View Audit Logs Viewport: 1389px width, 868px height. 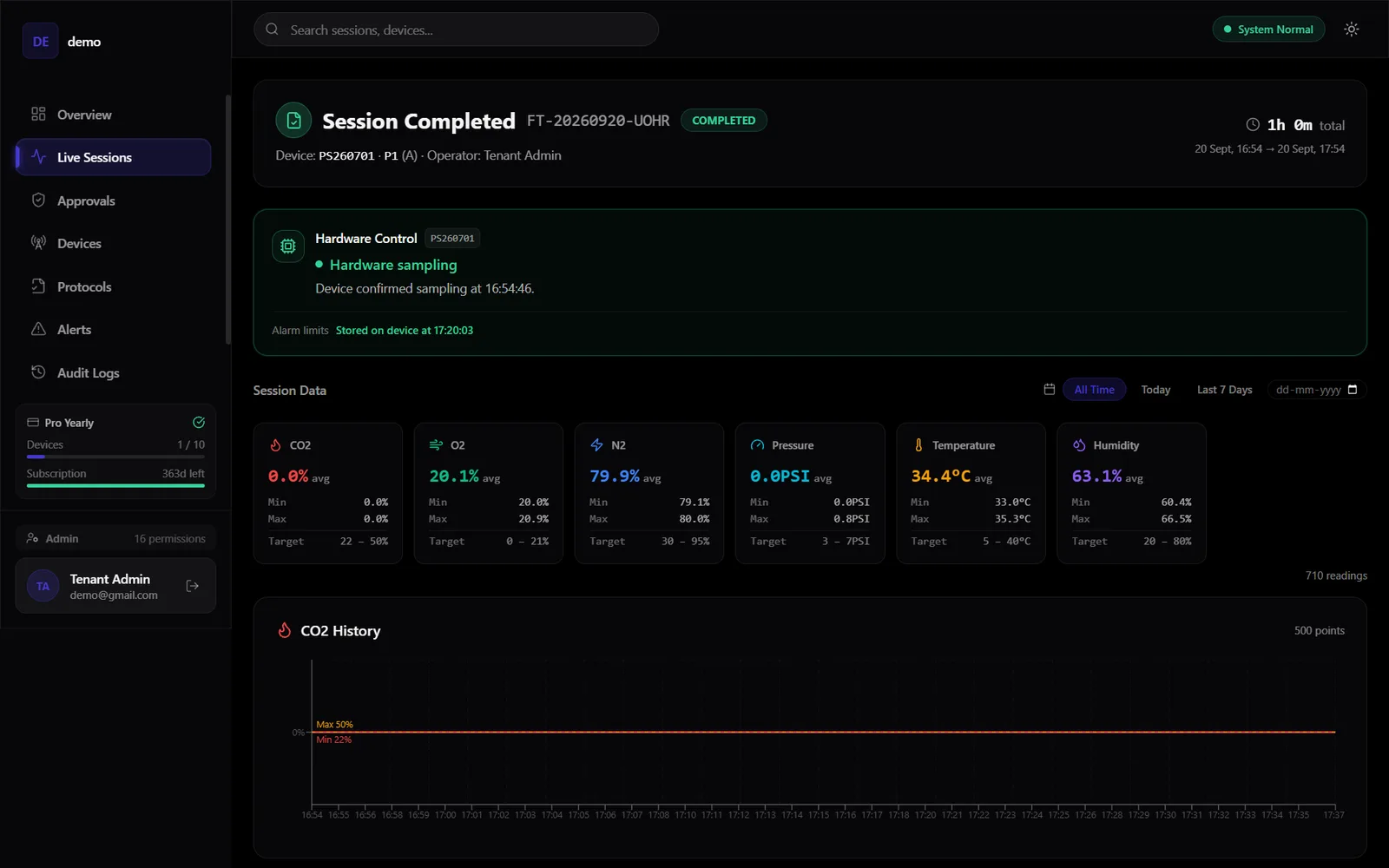pyautogui.click(x=113, y=373)
